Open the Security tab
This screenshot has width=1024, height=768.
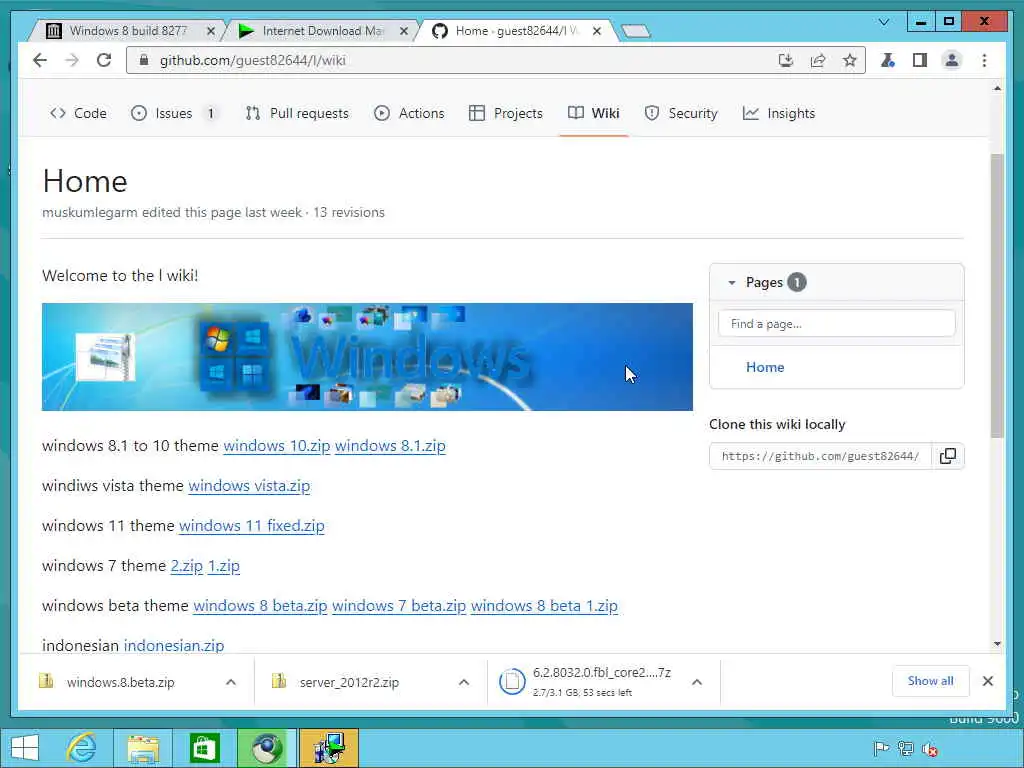(681, 113)
